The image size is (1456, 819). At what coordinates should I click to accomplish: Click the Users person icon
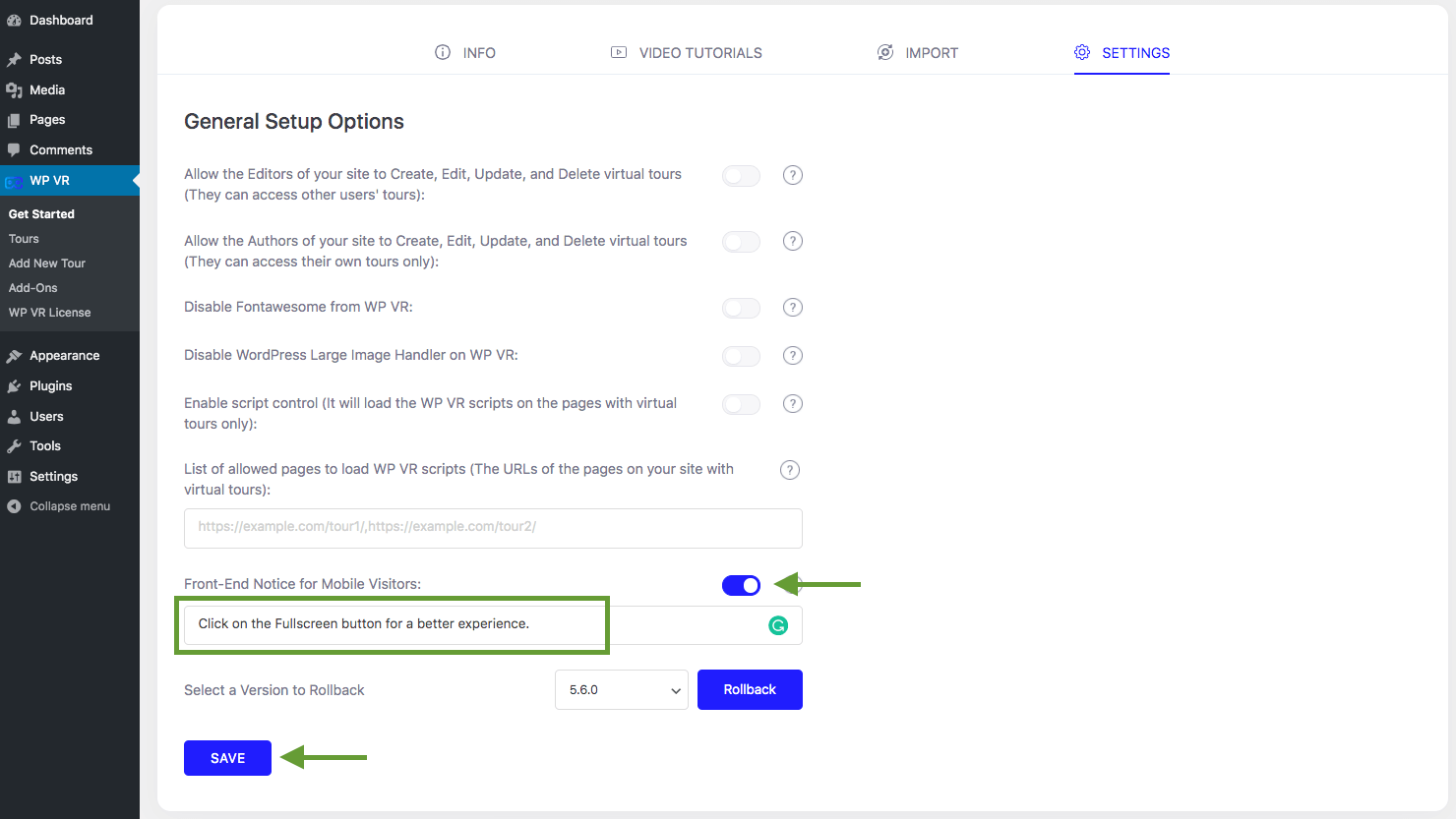pyautogui.click(x=14, y=417)
